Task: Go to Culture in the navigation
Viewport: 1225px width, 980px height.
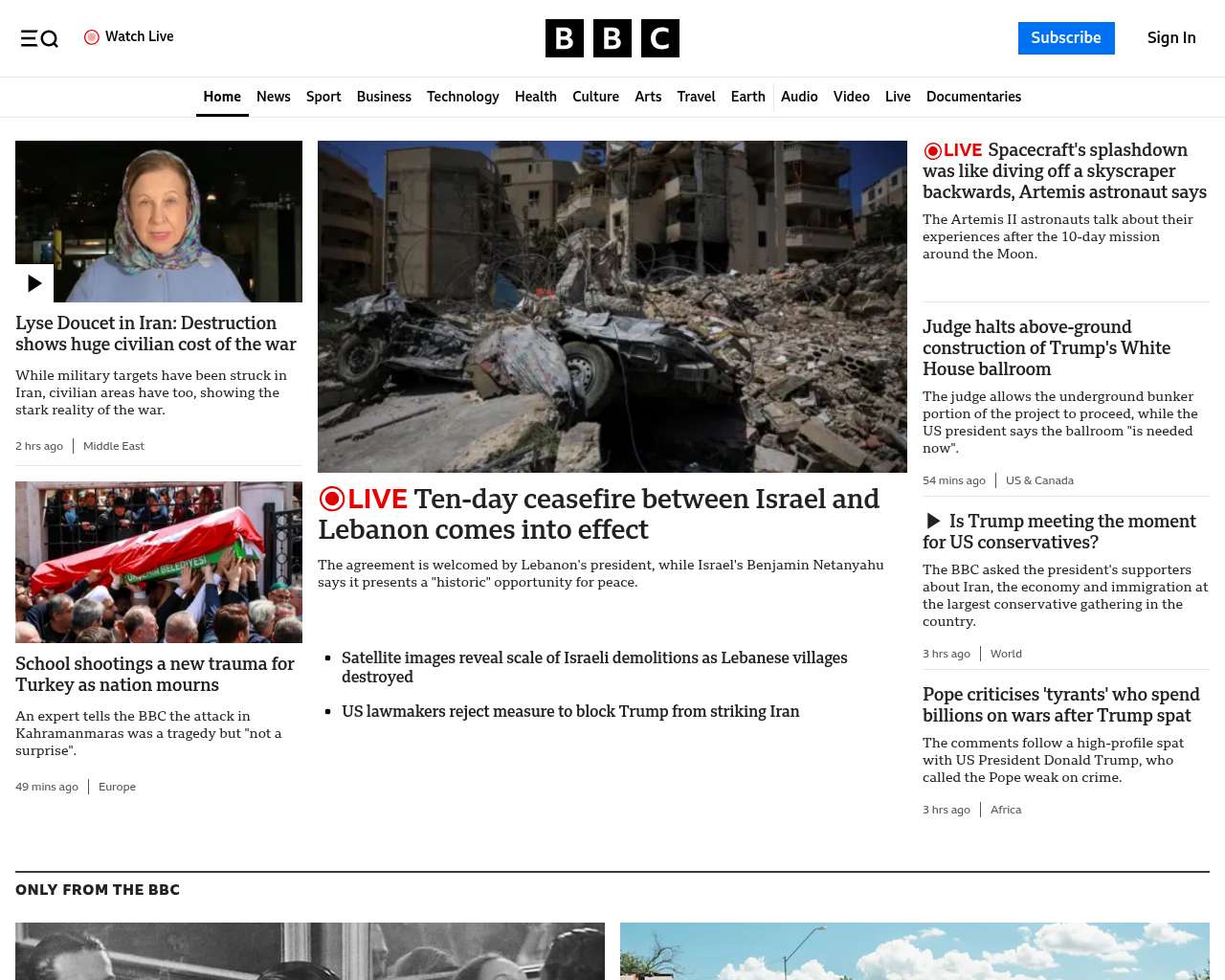Action: (595, 97)
